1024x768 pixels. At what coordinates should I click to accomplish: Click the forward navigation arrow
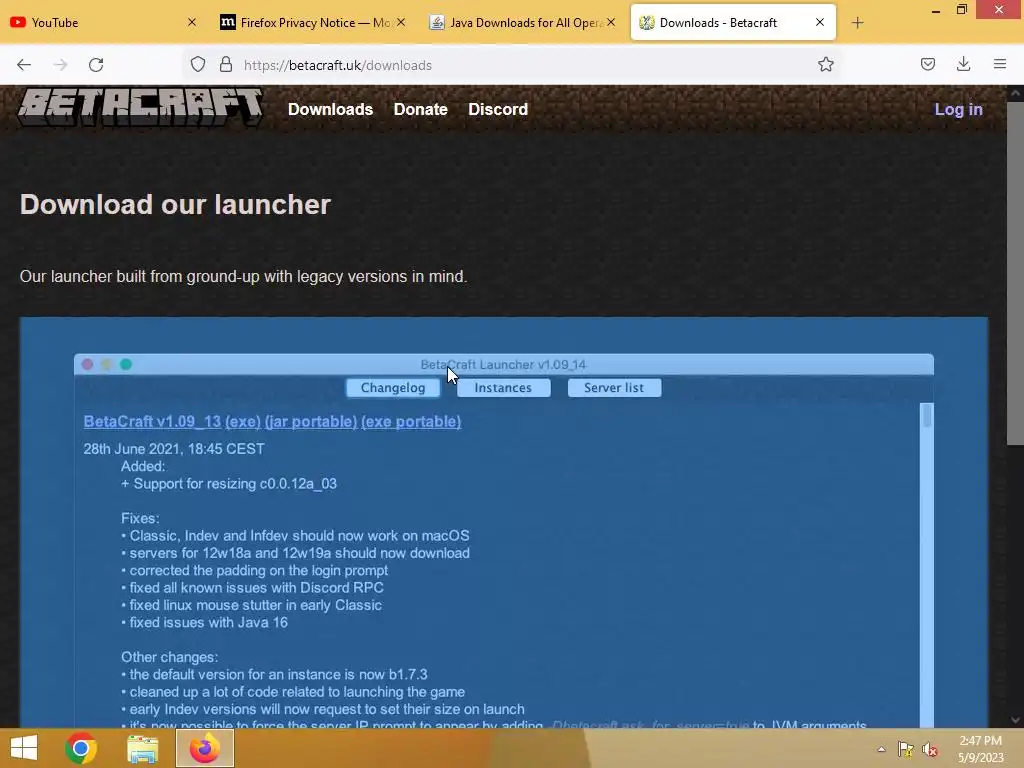(x=60, y=65)
